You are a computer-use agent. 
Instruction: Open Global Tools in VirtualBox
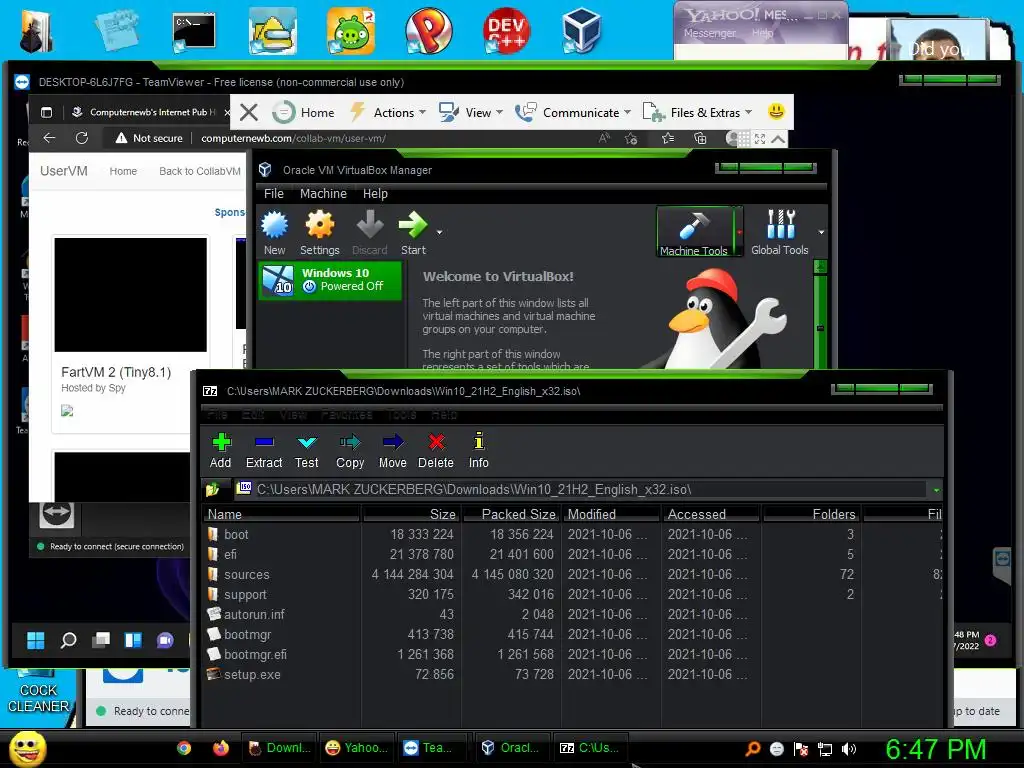(780, 232)
